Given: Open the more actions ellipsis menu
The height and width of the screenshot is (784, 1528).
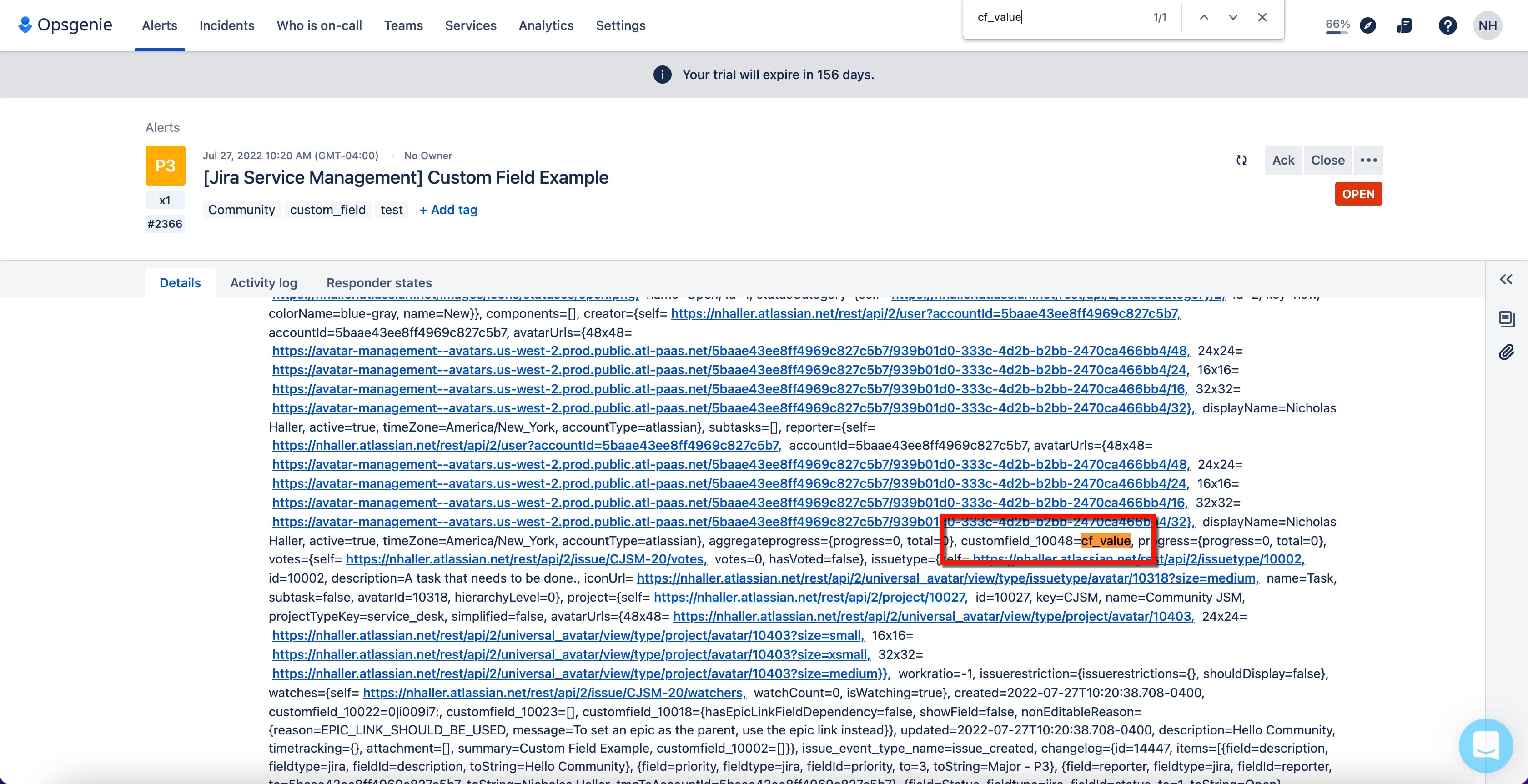Looking at the screenshot, I should coord(1368,160).
